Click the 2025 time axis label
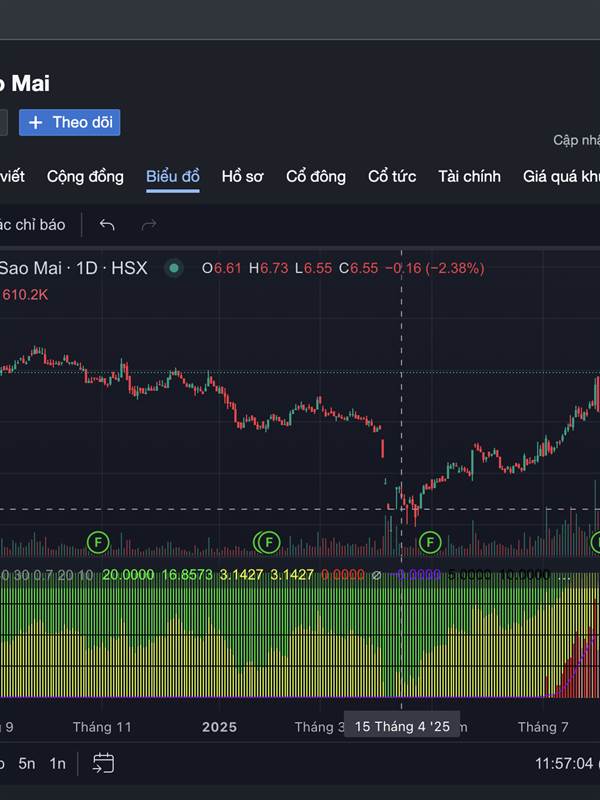The image size is (600, 800). 219,727
